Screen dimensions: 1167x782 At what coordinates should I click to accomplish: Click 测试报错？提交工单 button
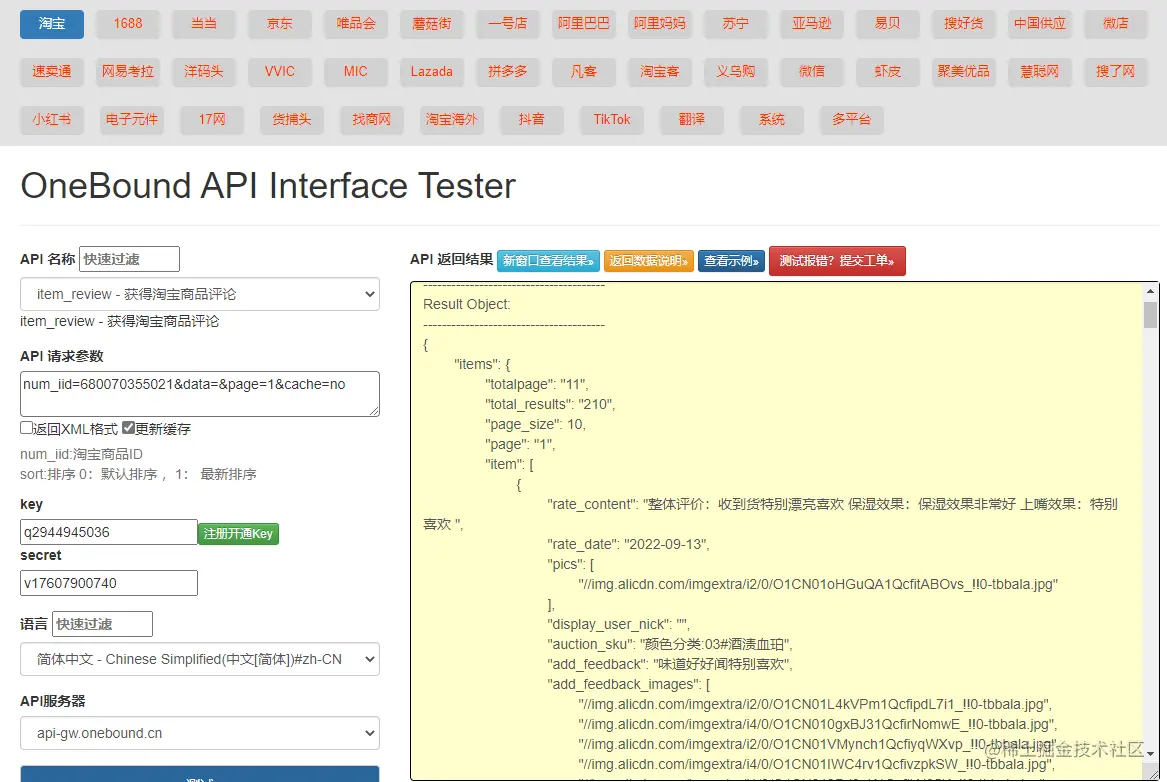pos(837,260)
